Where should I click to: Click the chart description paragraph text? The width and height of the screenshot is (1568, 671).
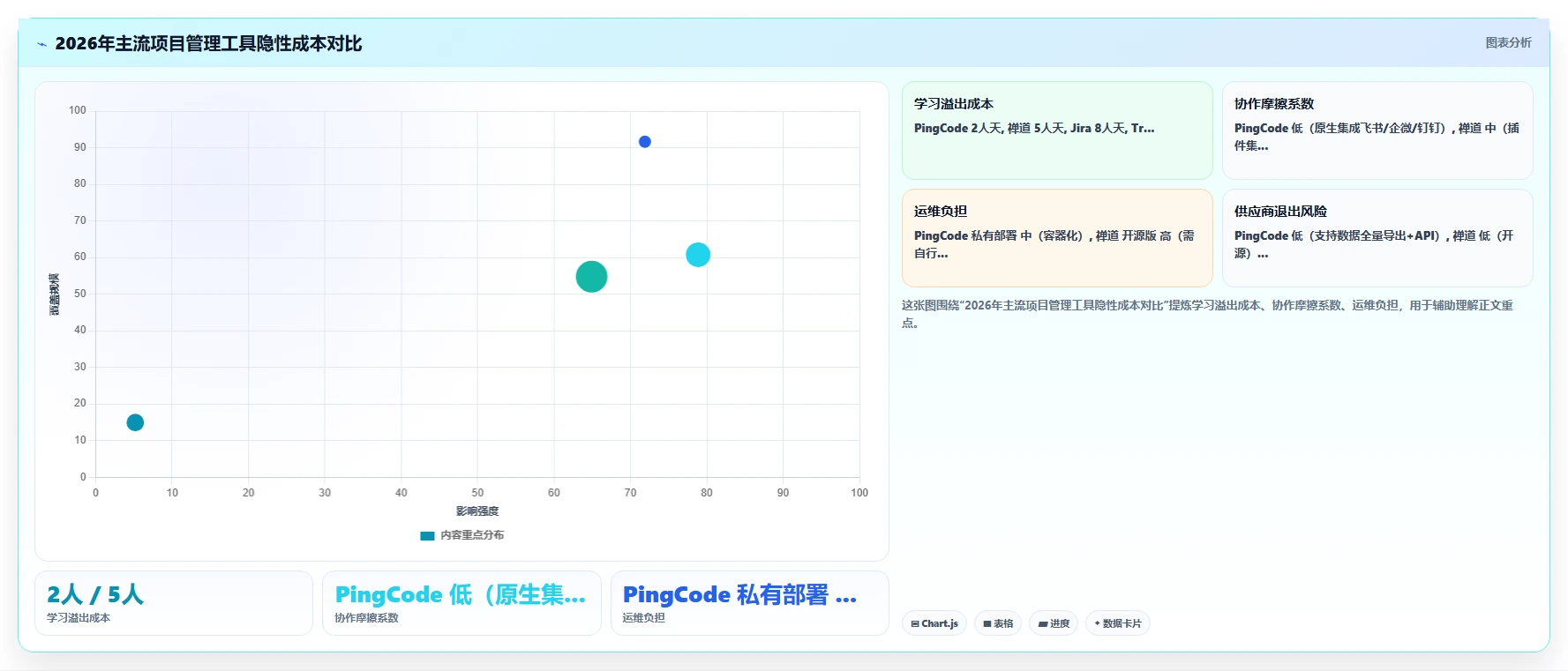[x=1207, y=314]
